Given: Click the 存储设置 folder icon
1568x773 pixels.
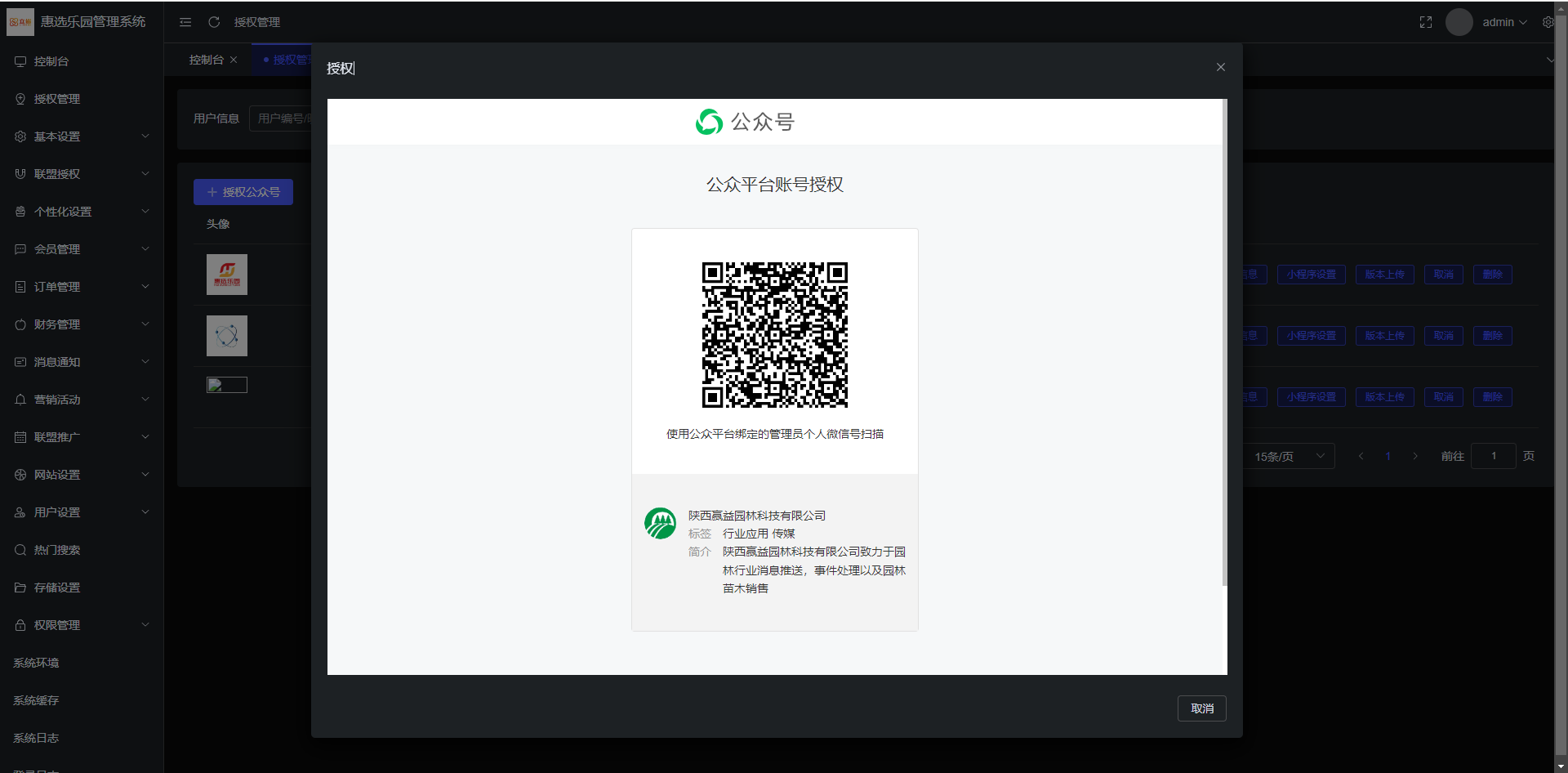Looking at the screenshot, I should point(20,588).
